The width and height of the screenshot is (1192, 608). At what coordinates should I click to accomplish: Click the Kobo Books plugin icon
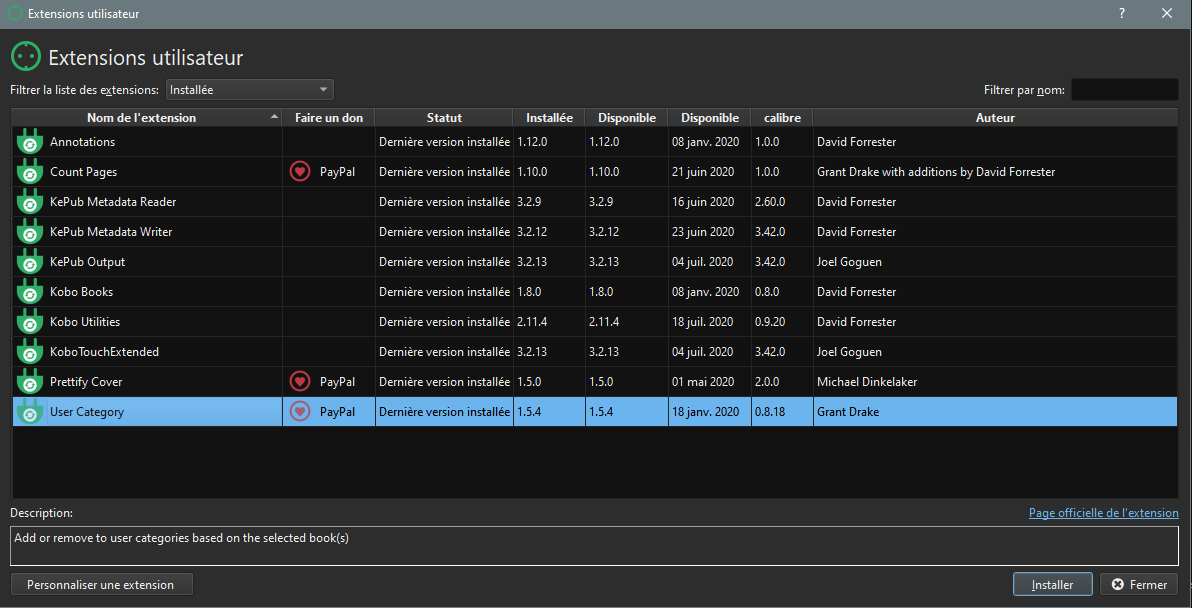point(30,292)
